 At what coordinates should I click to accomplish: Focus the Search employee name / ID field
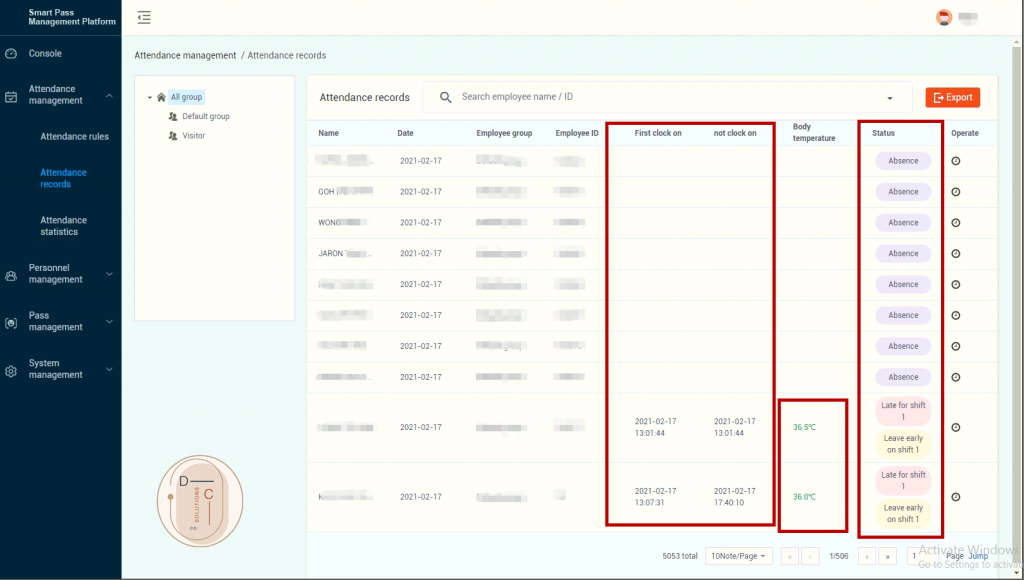660,97
